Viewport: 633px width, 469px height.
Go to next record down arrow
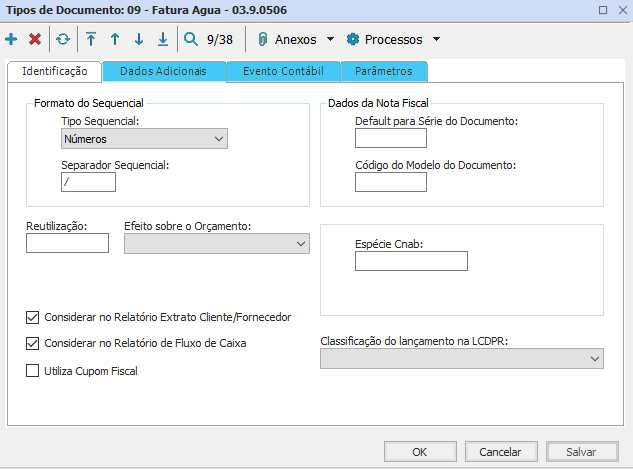point(139,40)
